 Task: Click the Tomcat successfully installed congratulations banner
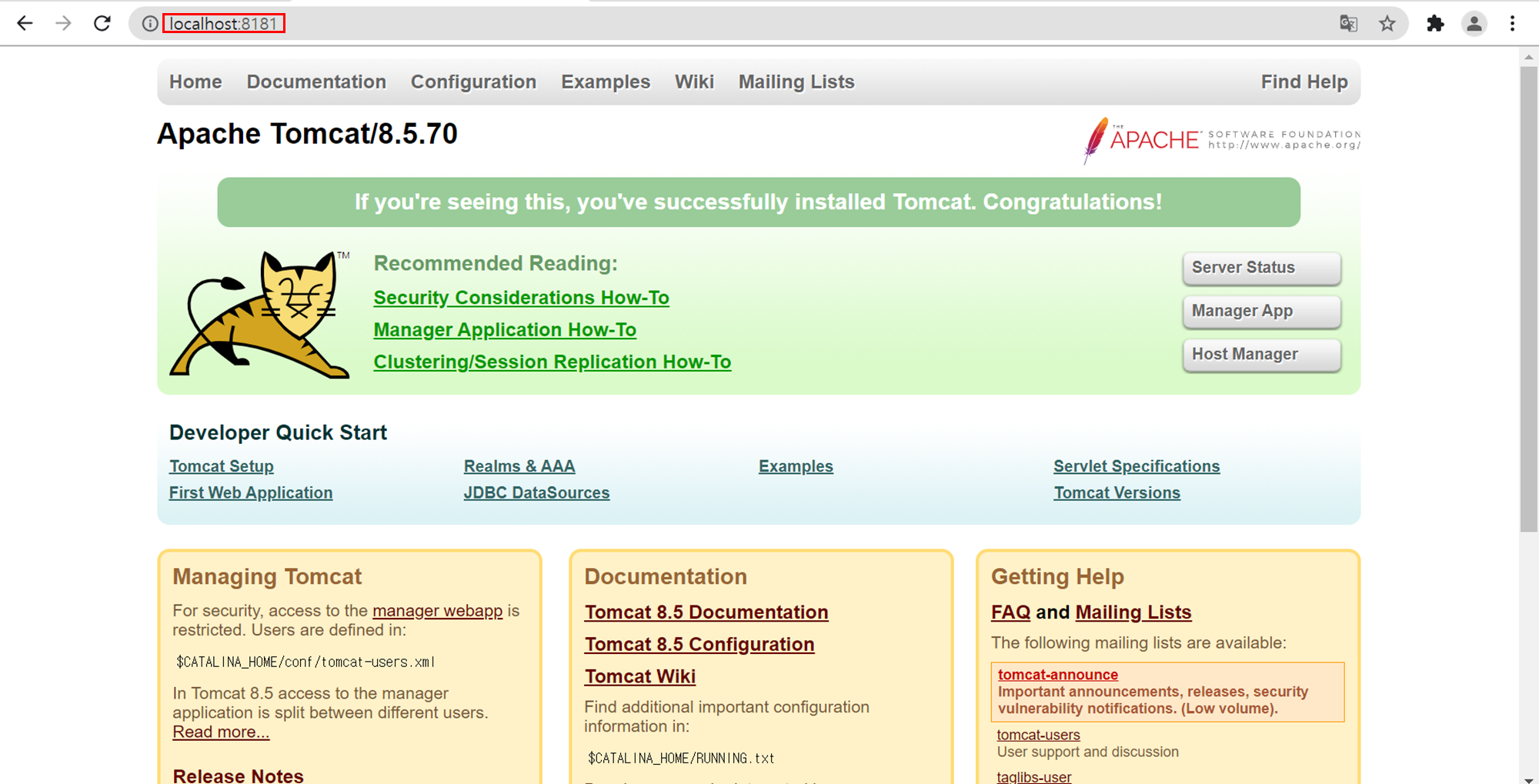pos(759,202)
